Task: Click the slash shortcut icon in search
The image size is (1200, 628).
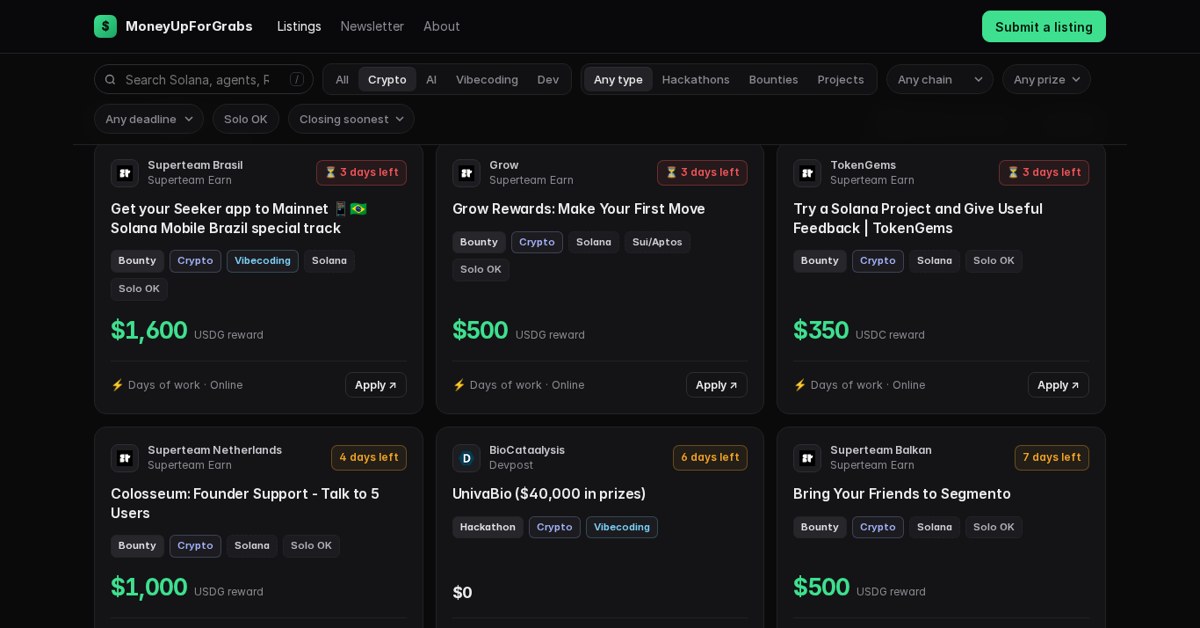Action: click(x=297, y=79)
